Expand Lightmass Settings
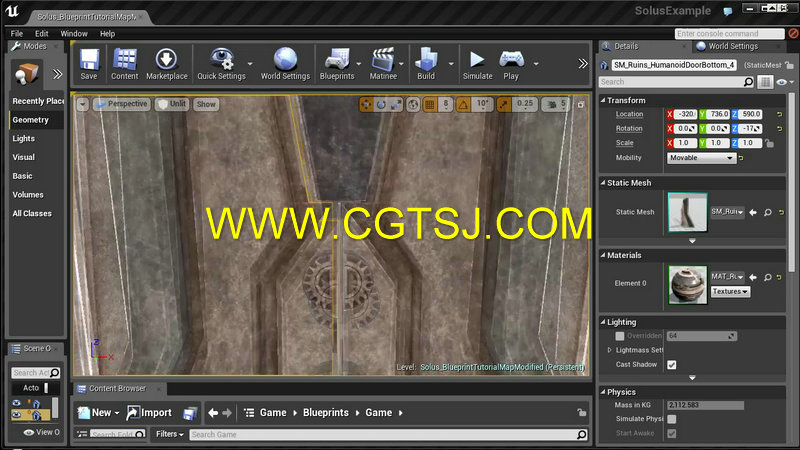Screen dimensions: 800x450 [609, 350]
